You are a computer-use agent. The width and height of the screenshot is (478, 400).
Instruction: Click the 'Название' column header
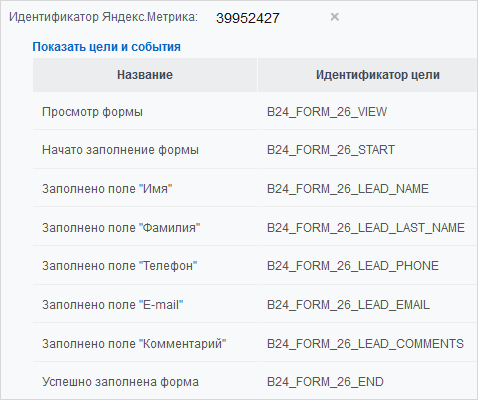pos(145,75)
